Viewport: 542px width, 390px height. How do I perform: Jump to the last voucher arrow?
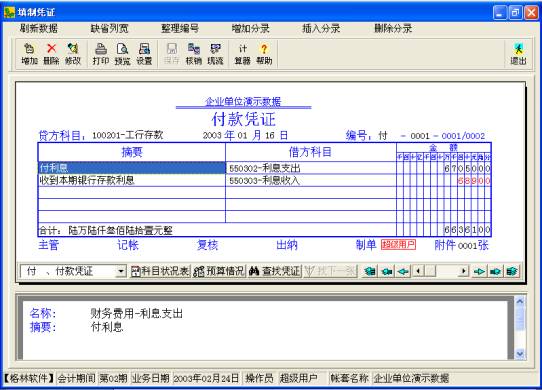click(x=512, y=271)
